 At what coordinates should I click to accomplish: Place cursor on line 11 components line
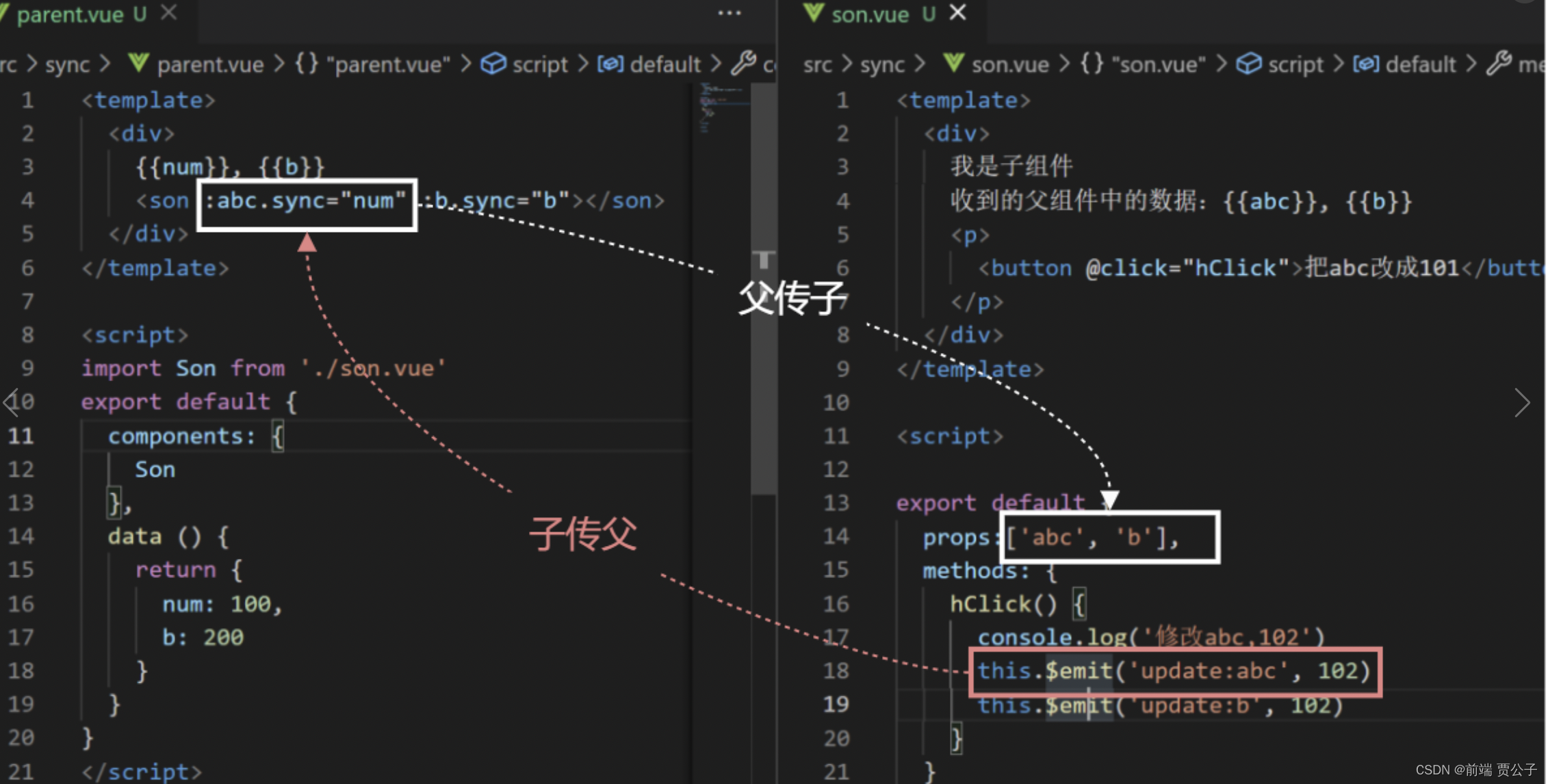[x=181, y=436]
